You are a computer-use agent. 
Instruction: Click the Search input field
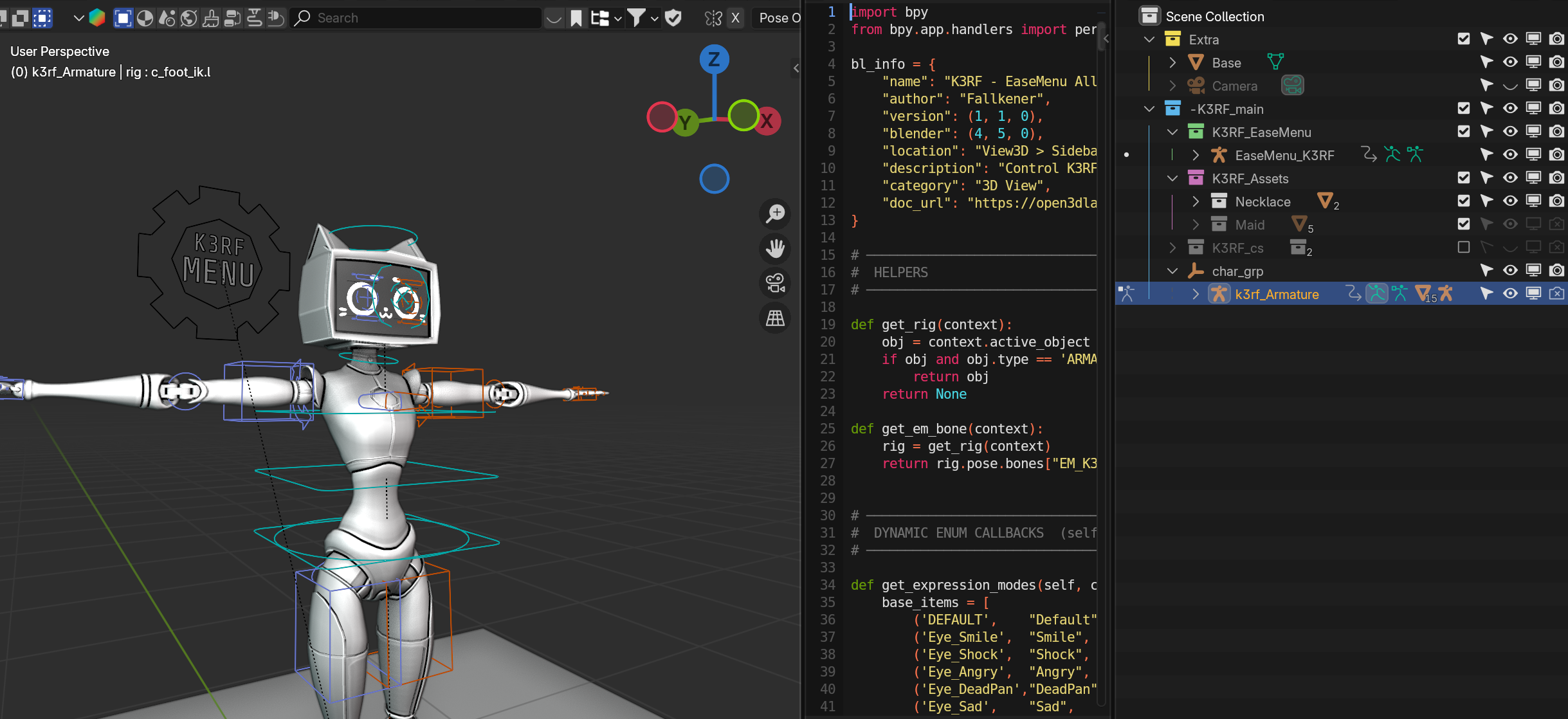coord(415,18)
